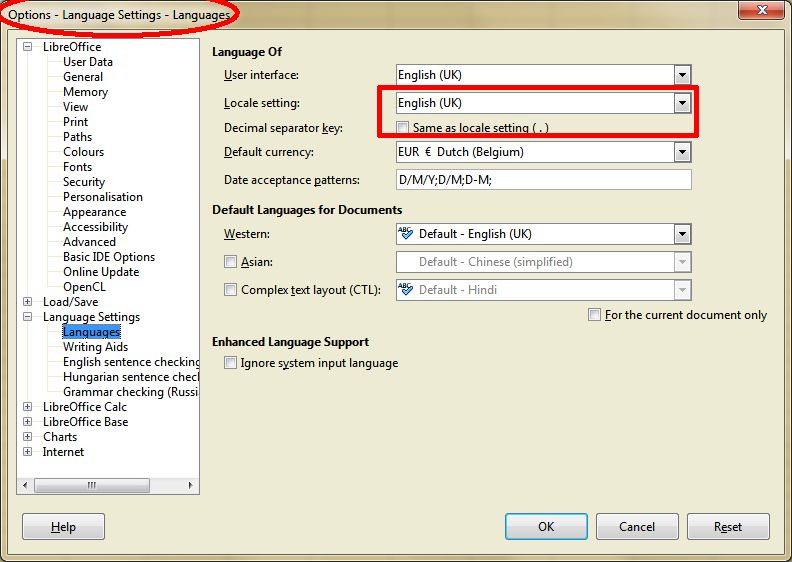Image resolution: width=792 pixels, height=562 pixels.
Task: Open the Default currency dropdown
Action: point(682,152)
